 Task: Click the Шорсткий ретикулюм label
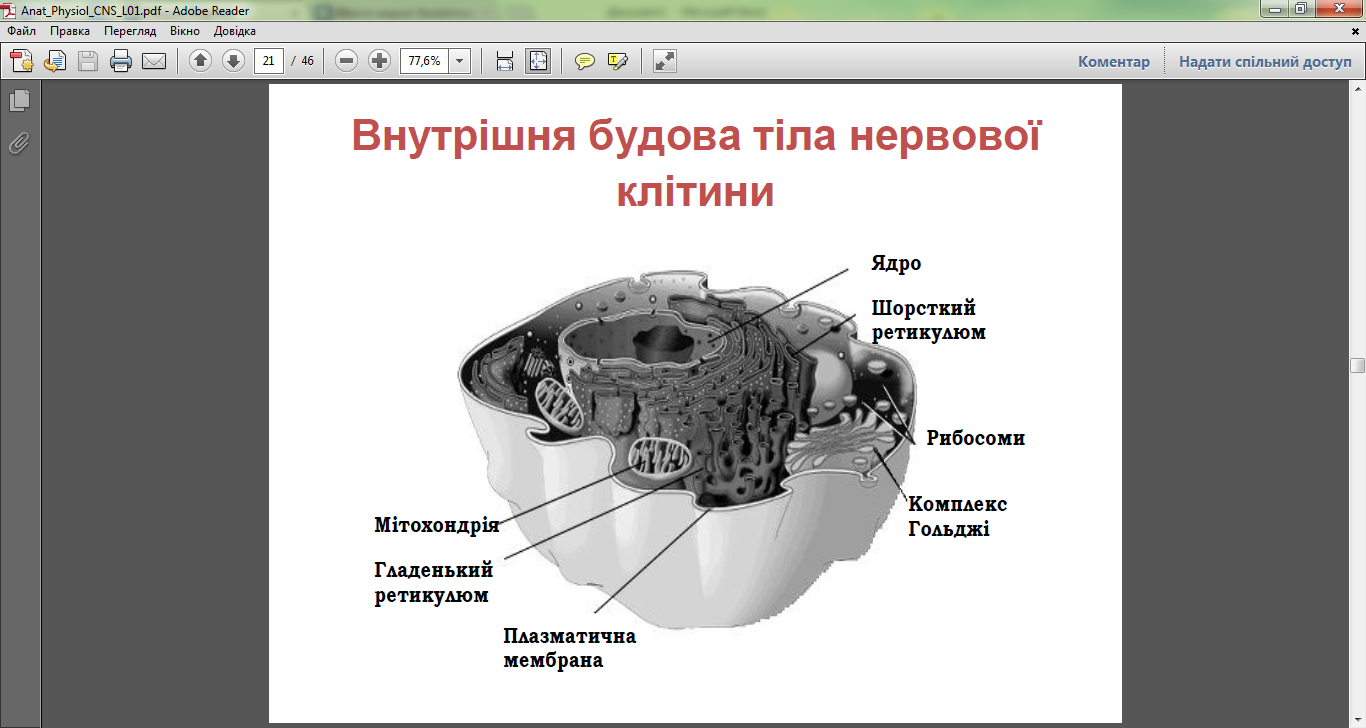(x=928, y=320)
